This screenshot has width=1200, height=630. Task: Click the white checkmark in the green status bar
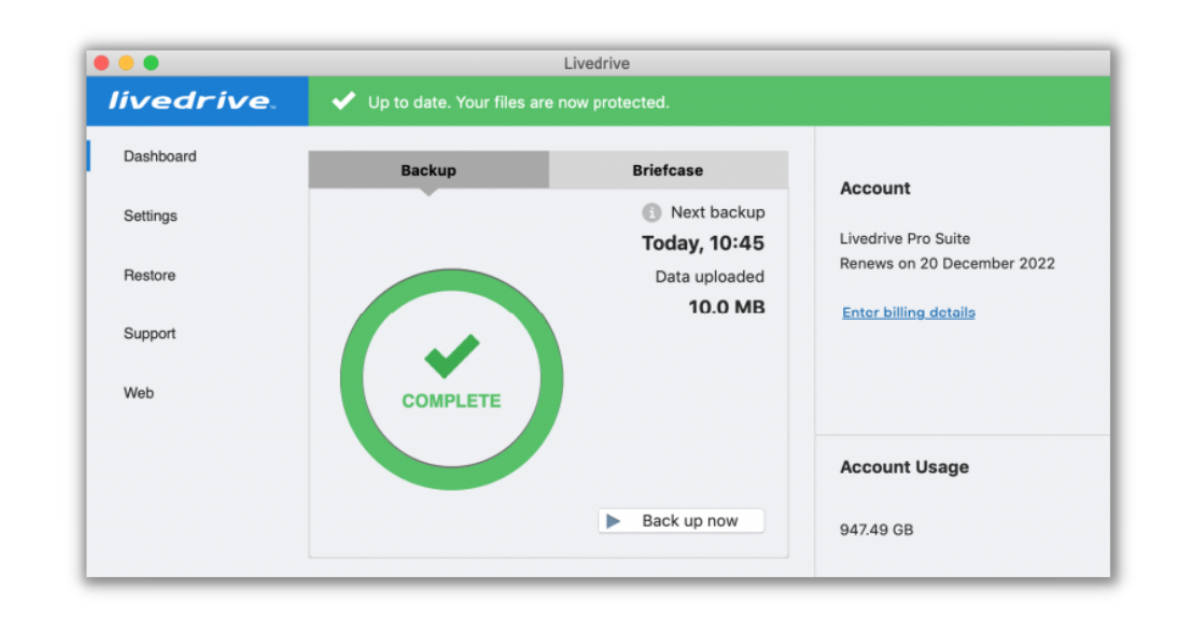tap(344, 101)
